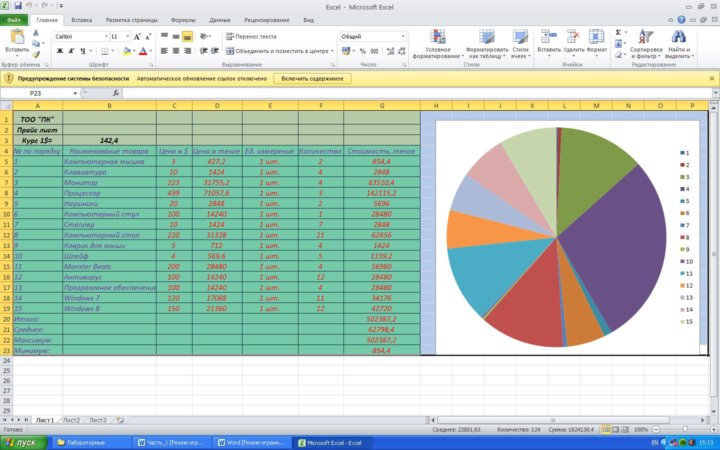Viewport: 720px width, 450px height.
Task: Toggle Wrap Text (Перенос текста)
Action: [251, 36]
